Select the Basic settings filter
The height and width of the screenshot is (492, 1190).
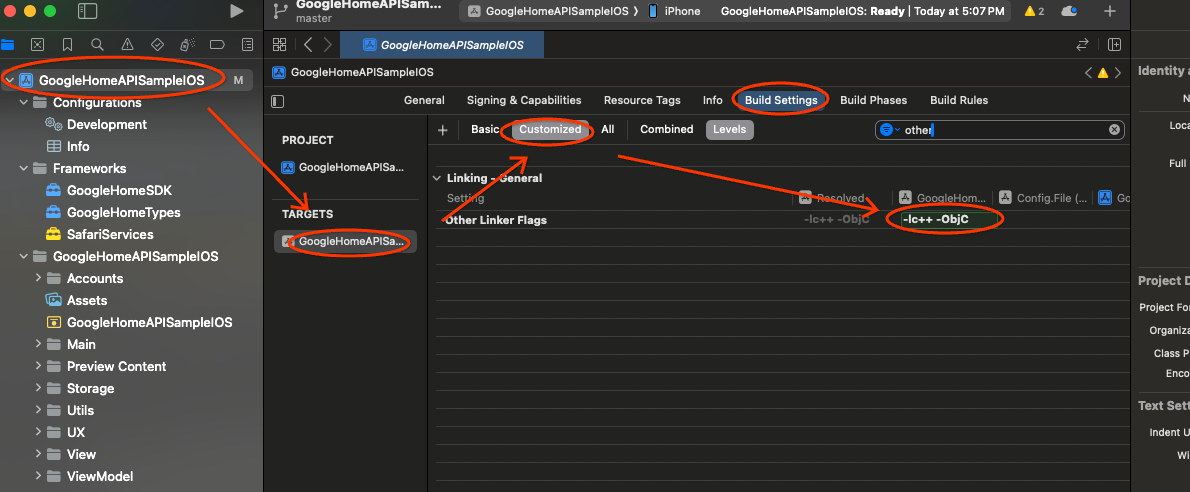point(485,129)
